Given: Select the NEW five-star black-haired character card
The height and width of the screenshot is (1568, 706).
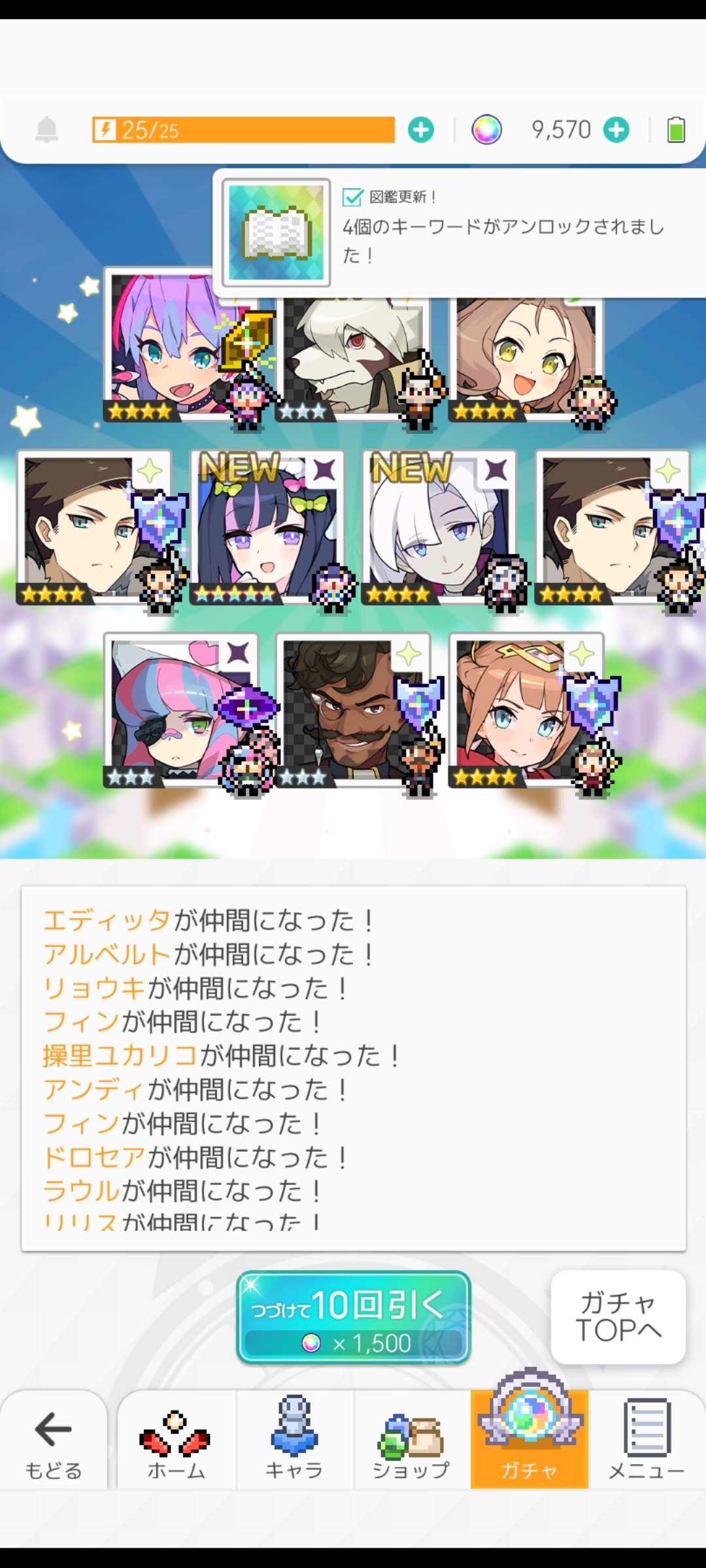Looking at the screenshot, I should point(267,528).
